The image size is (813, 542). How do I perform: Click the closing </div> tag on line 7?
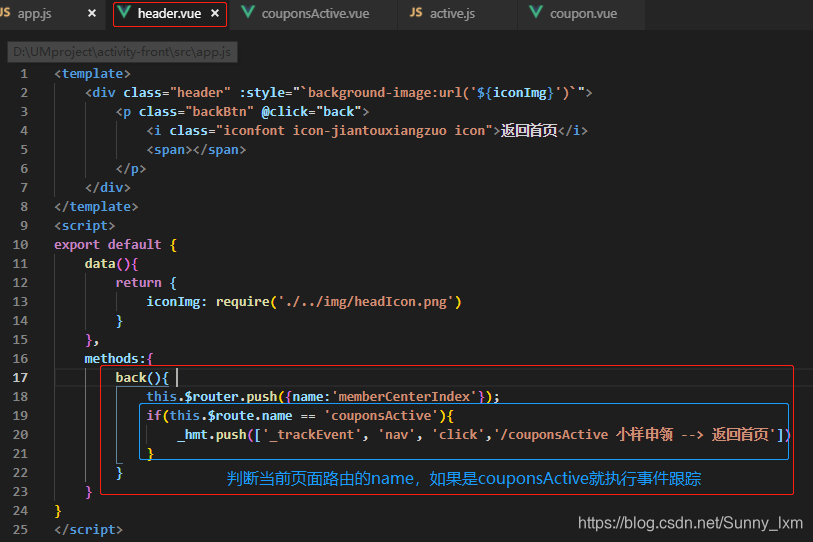[x=108, y=188]
